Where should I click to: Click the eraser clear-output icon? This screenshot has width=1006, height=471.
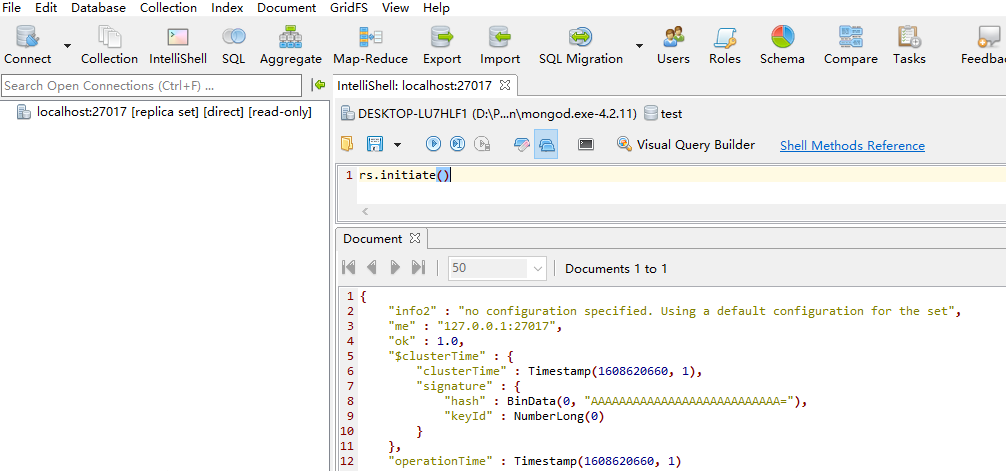(521, 145)
